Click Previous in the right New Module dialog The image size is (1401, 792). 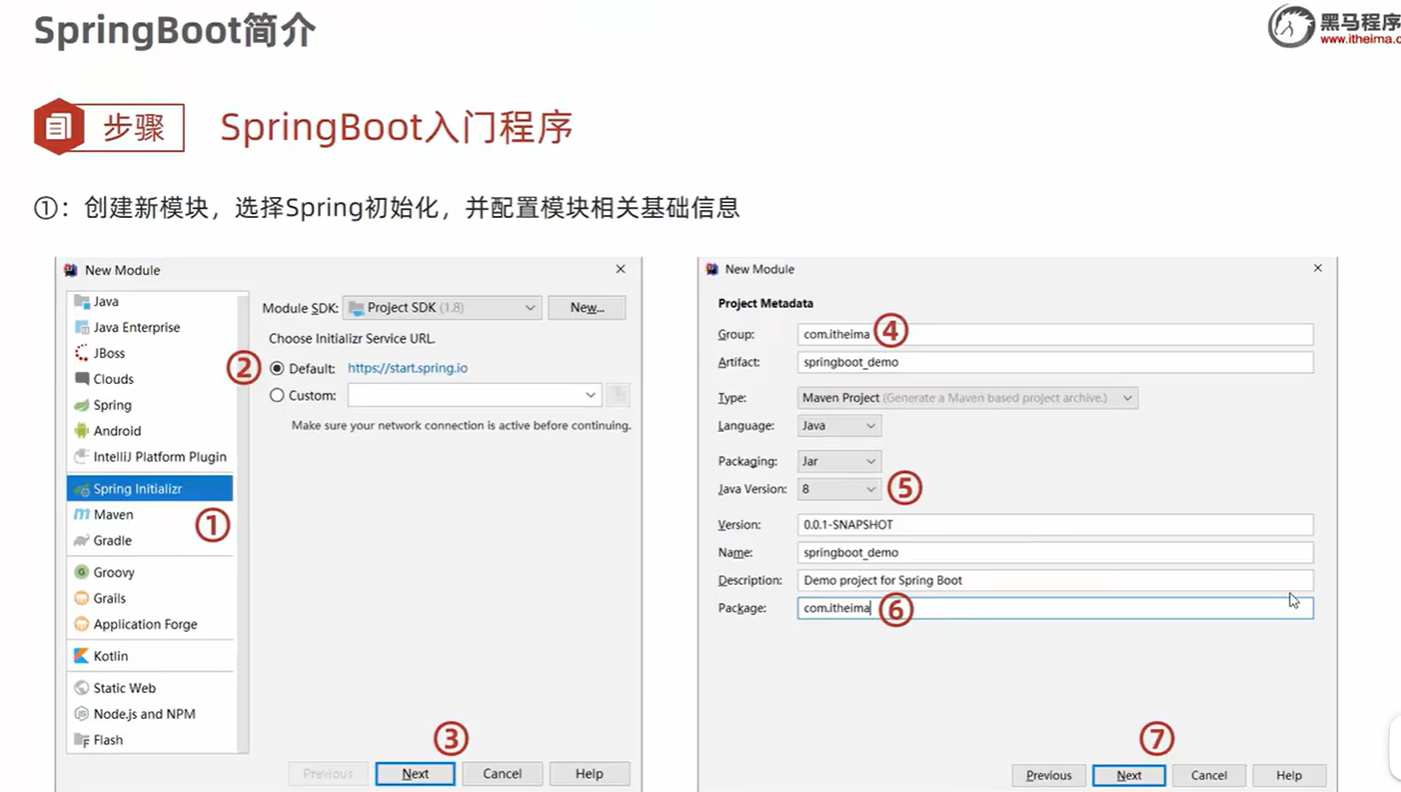click(1049, 775)
